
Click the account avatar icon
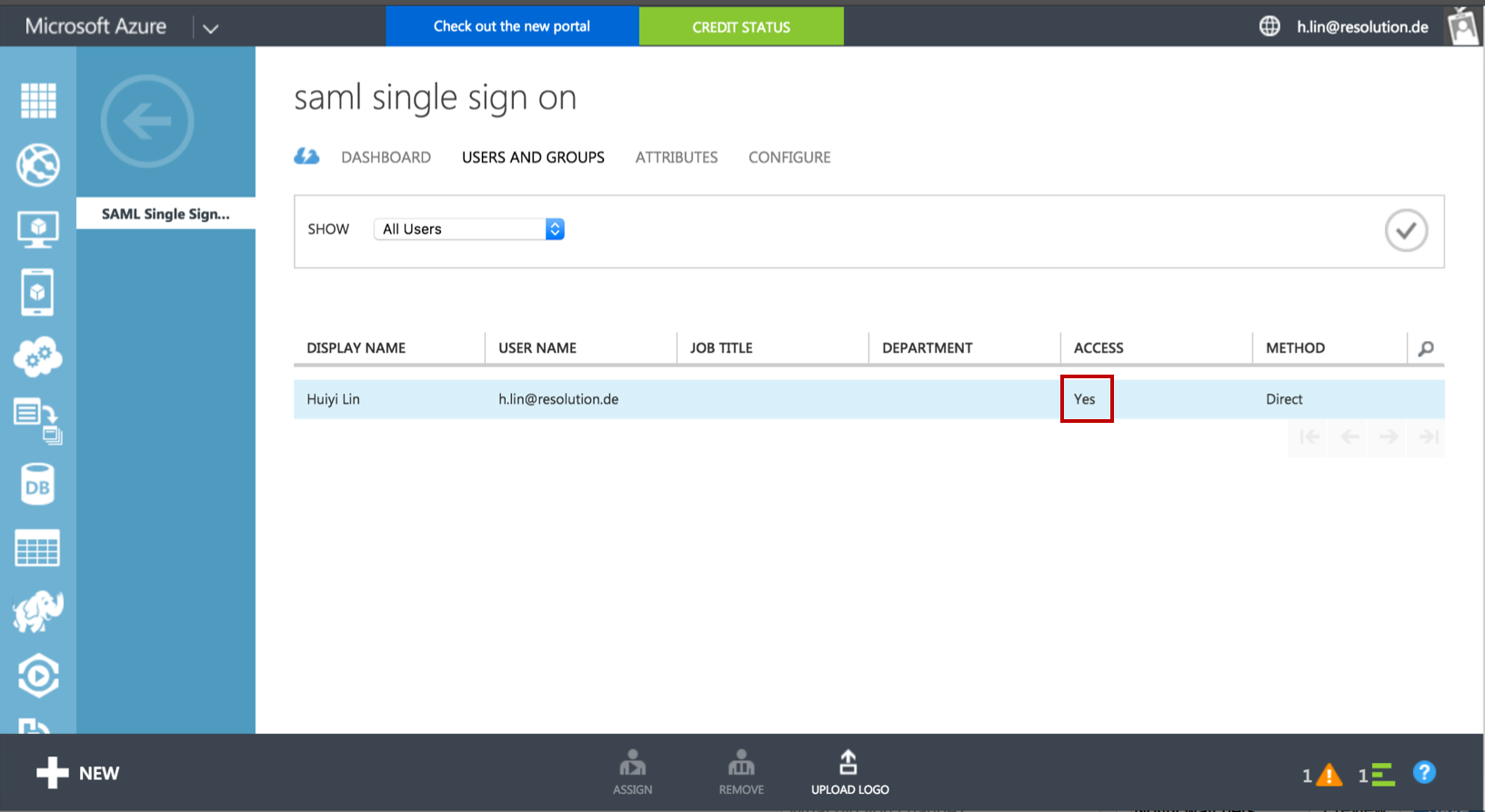1463,25
